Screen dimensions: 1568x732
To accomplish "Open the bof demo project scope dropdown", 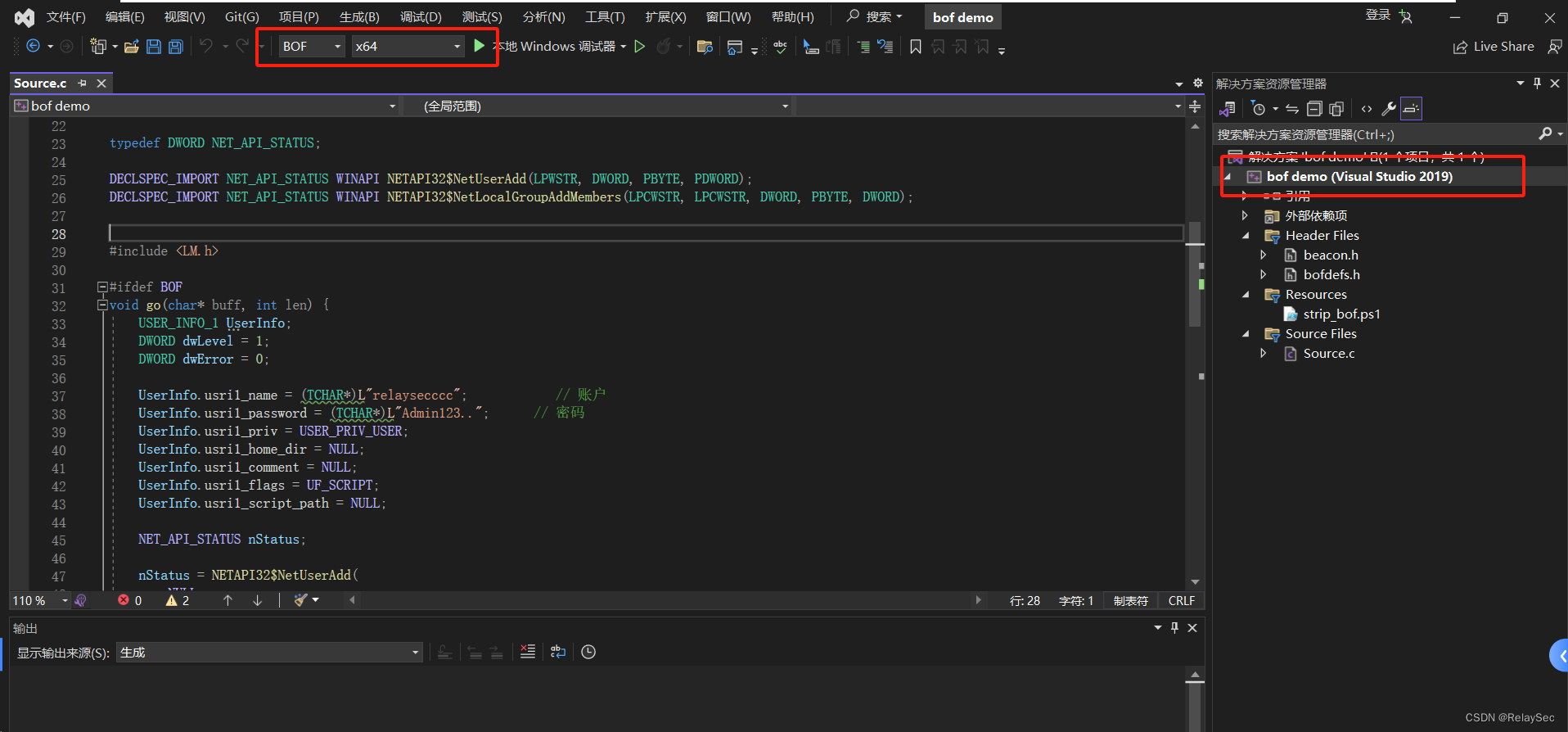I will pos(205,106).
